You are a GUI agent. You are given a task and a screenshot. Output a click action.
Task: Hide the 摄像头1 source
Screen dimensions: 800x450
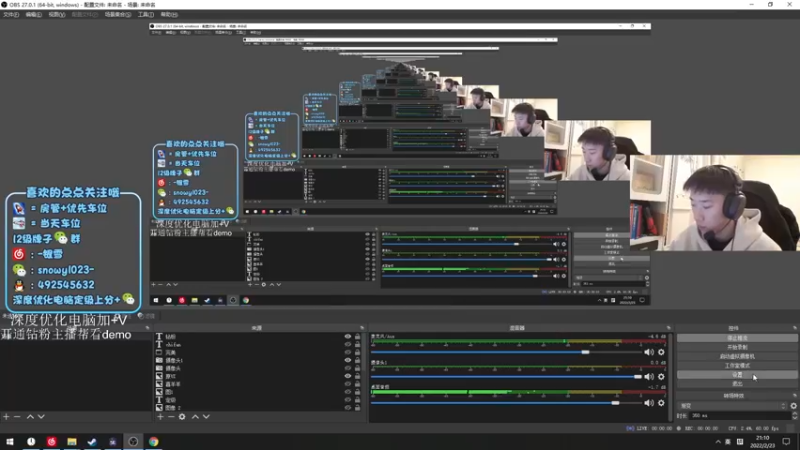347,360
